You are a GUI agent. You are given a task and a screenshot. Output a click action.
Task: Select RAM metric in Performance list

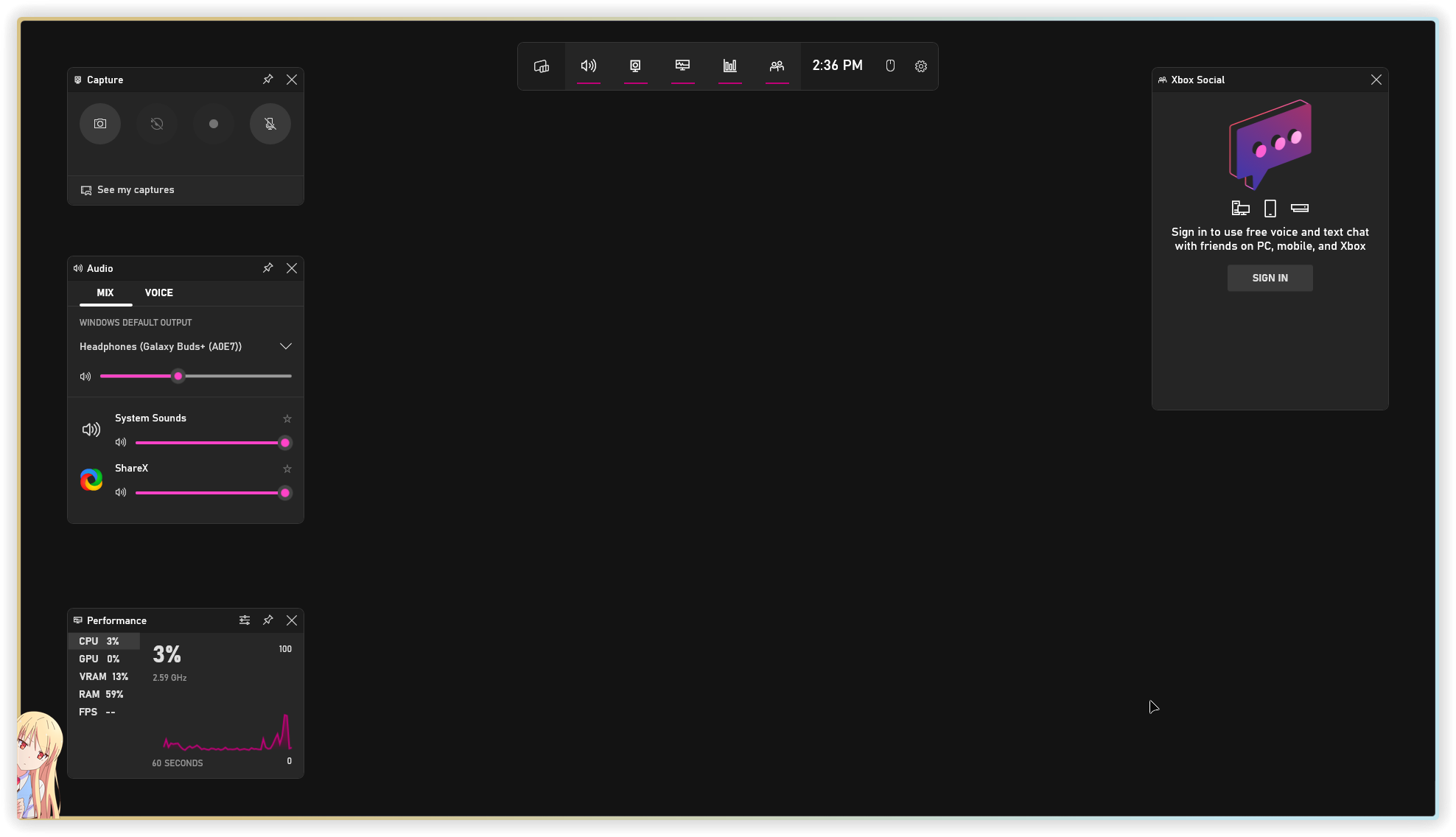tap(102, 694)
